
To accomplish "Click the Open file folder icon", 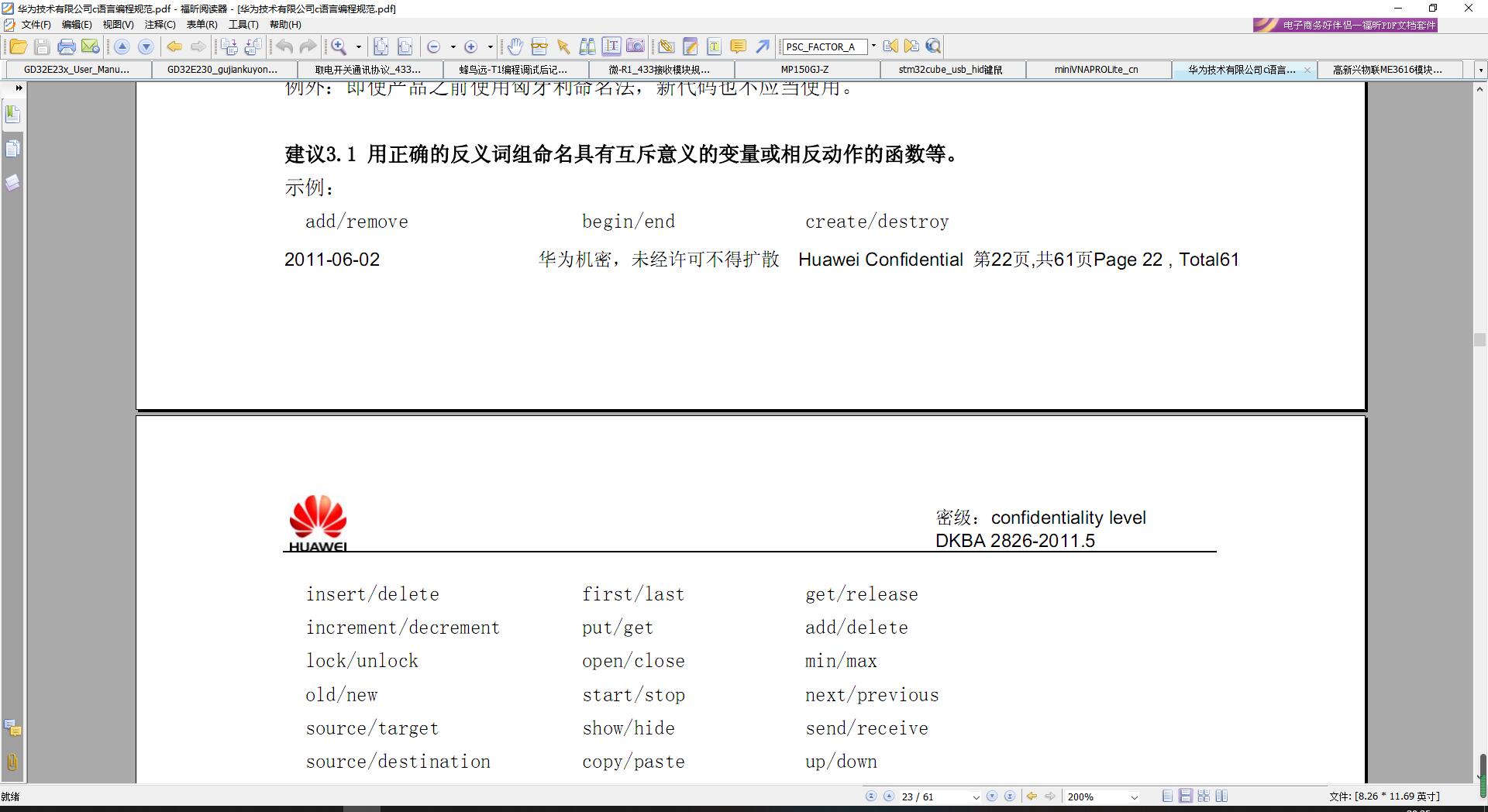I will [x=18, y=46].
